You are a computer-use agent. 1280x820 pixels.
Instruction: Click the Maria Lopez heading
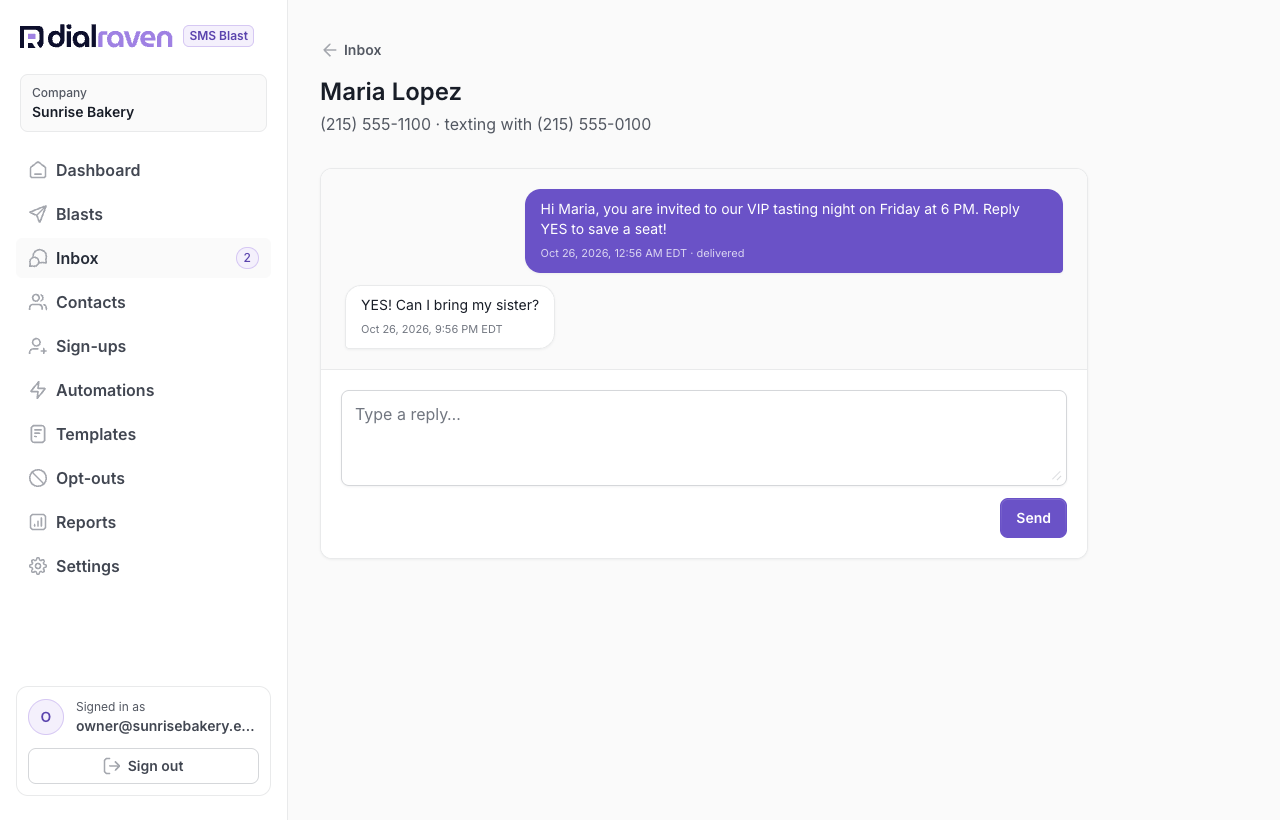pos(391,91)
